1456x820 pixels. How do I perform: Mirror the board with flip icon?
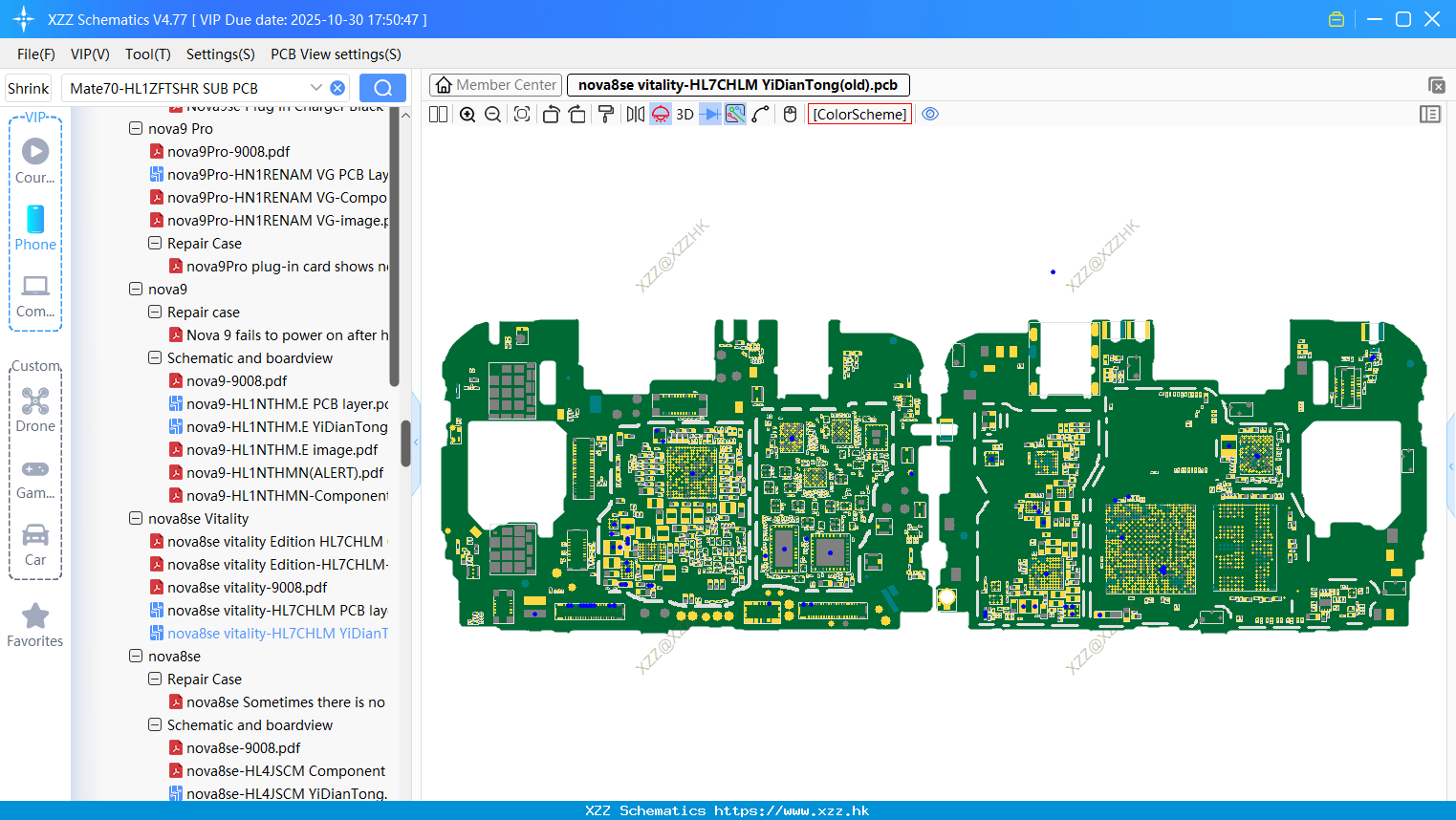(635, 115)
